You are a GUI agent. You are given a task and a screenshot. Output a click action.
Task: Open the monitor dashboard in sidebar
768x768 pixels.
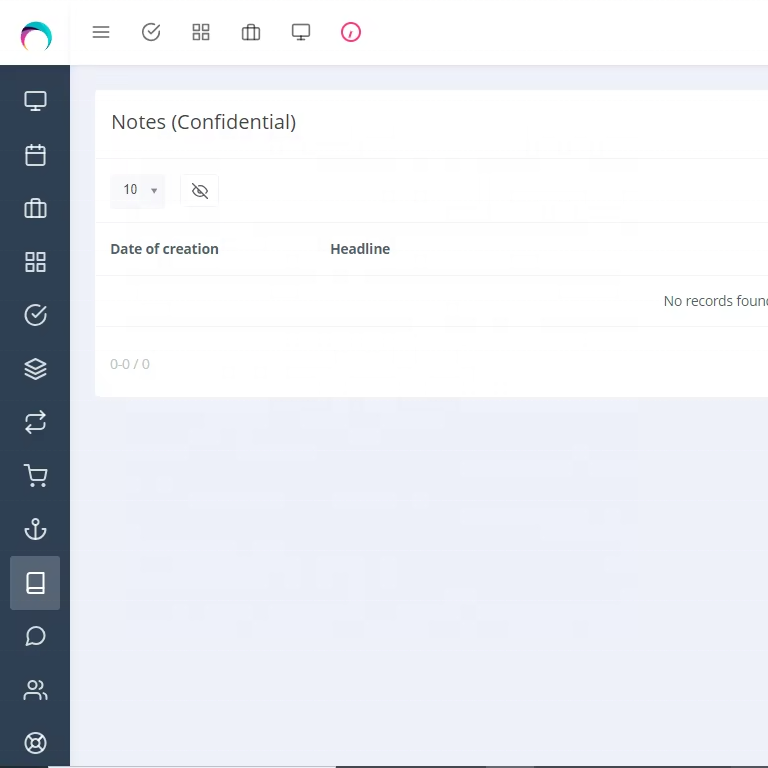[35, 101]
